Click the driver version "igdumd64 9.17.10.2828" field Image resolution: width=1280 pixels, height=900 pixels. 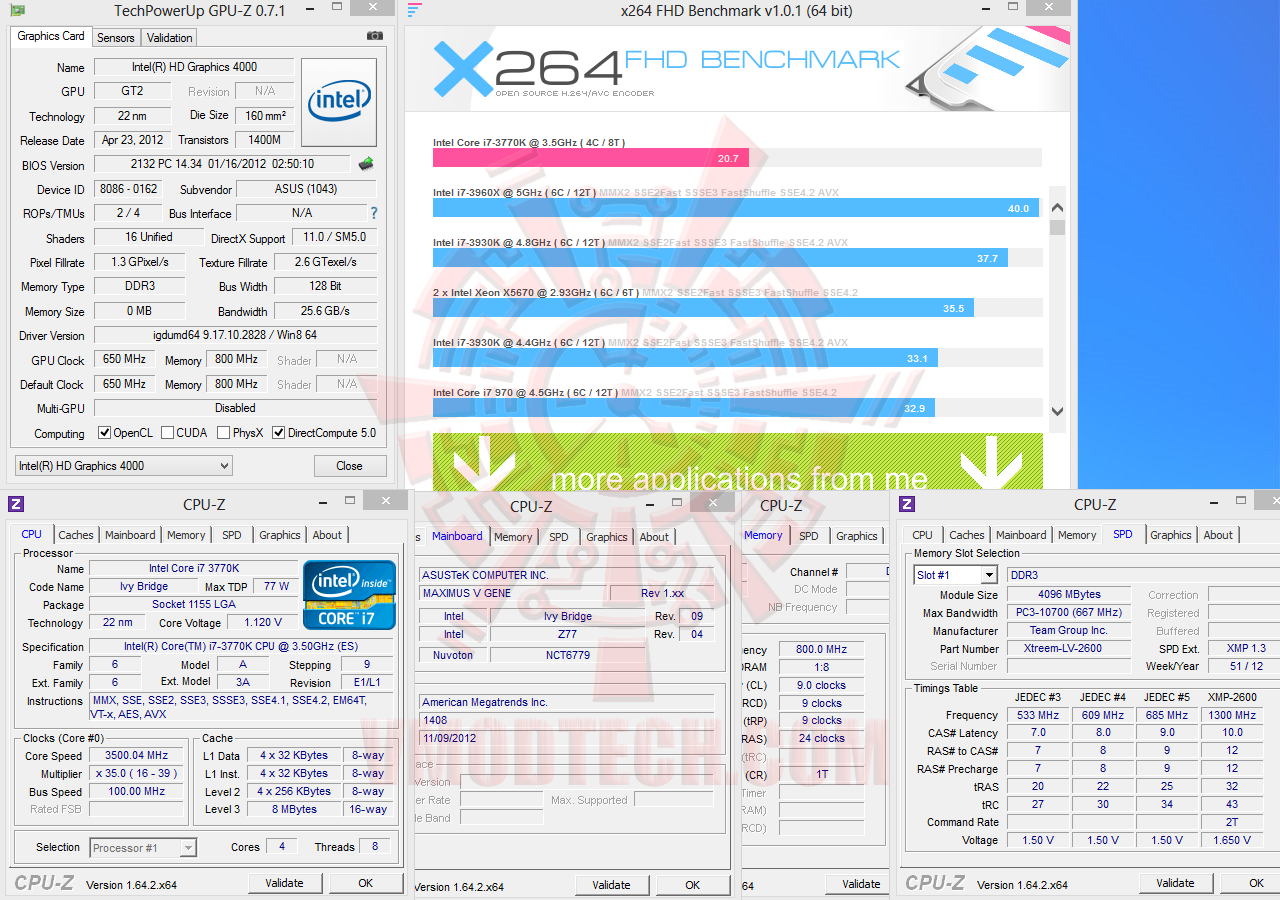tap(235, 335)
